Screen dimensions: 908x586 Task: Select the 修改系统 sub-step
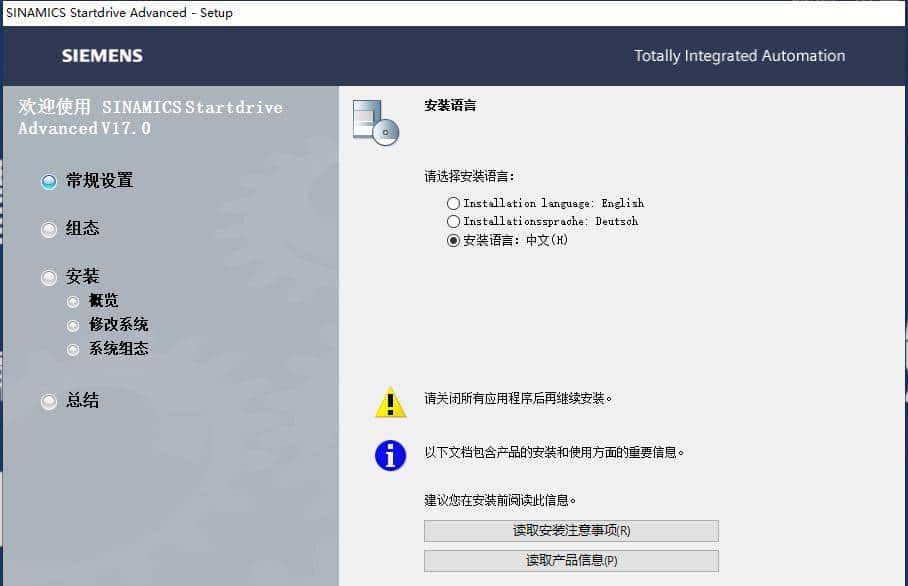(72, 324)
